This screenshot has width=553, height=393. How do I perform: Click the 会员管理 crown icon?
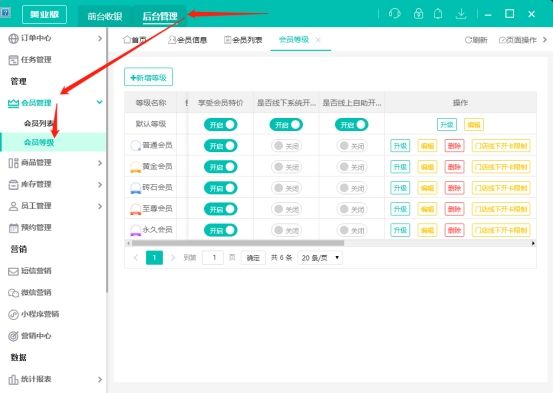[x=13, y=103]
